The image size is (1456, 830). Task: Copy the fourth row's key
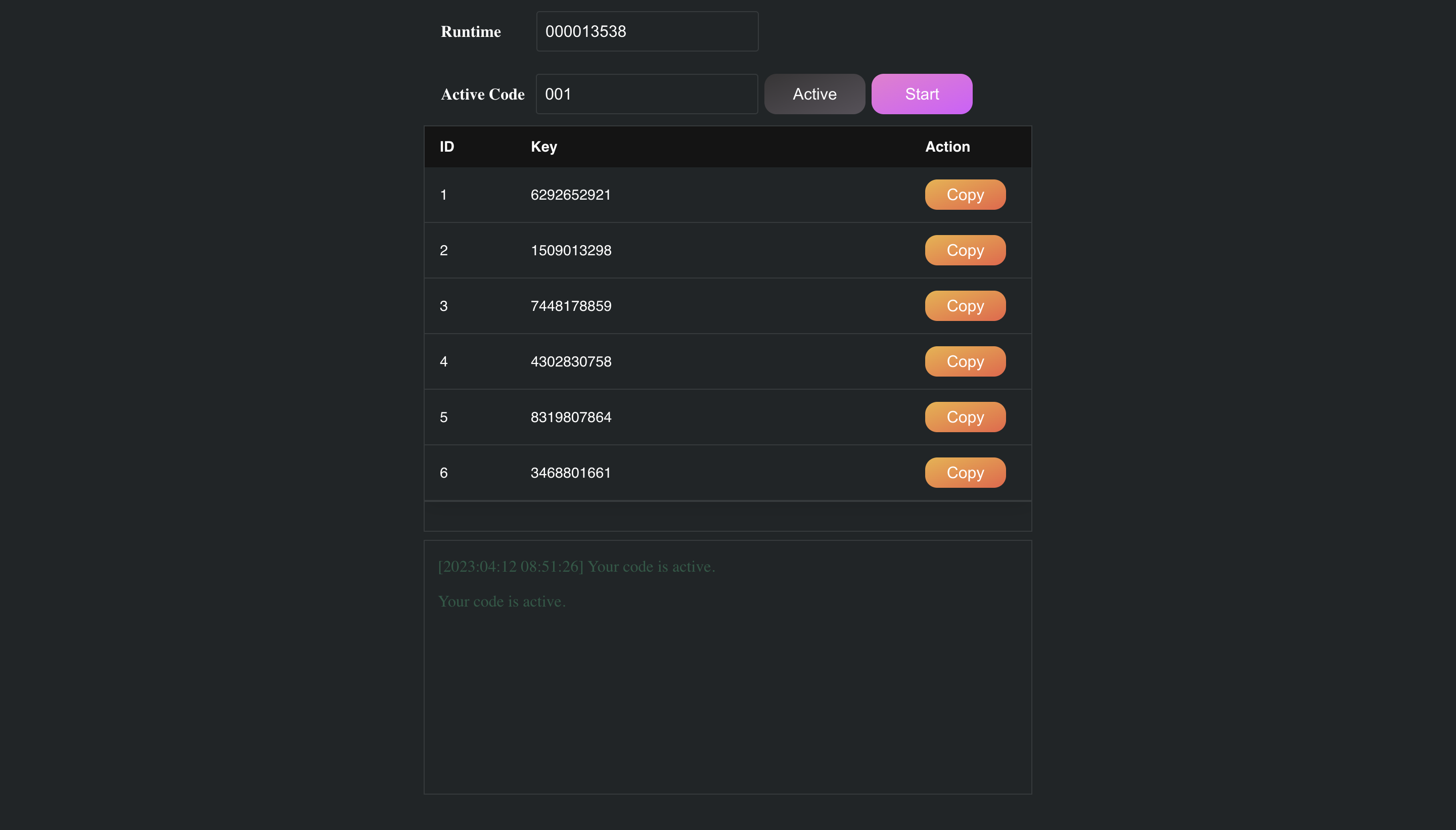(965, 361)
